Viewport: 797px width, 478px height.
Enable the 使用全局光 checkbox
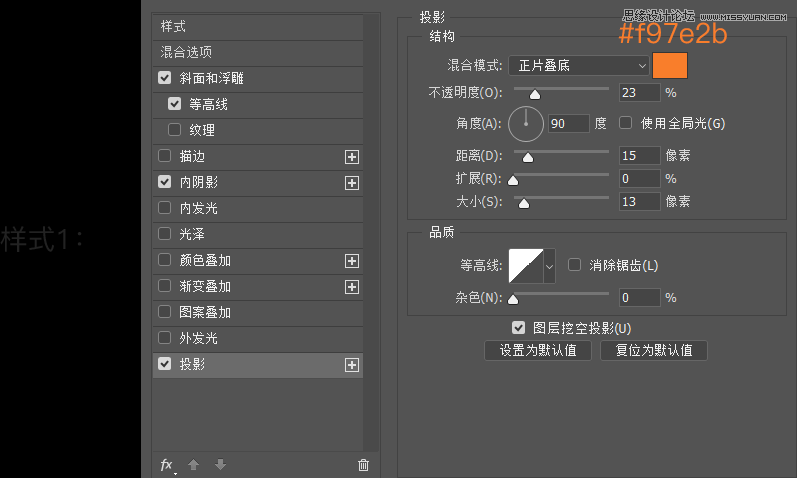tap(626, 123)
